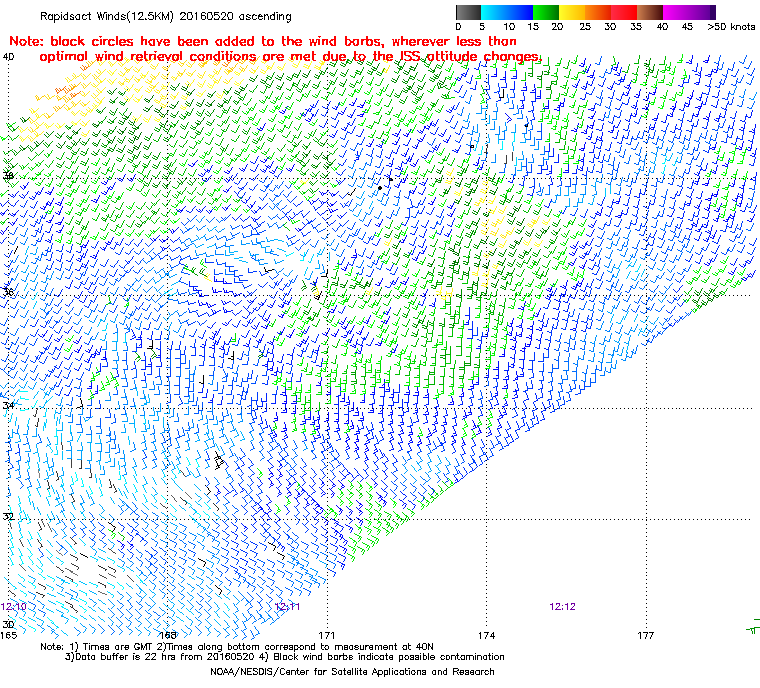
Task: Click the red note line starting 'Note: black circles'
Action: click(263, 41)
